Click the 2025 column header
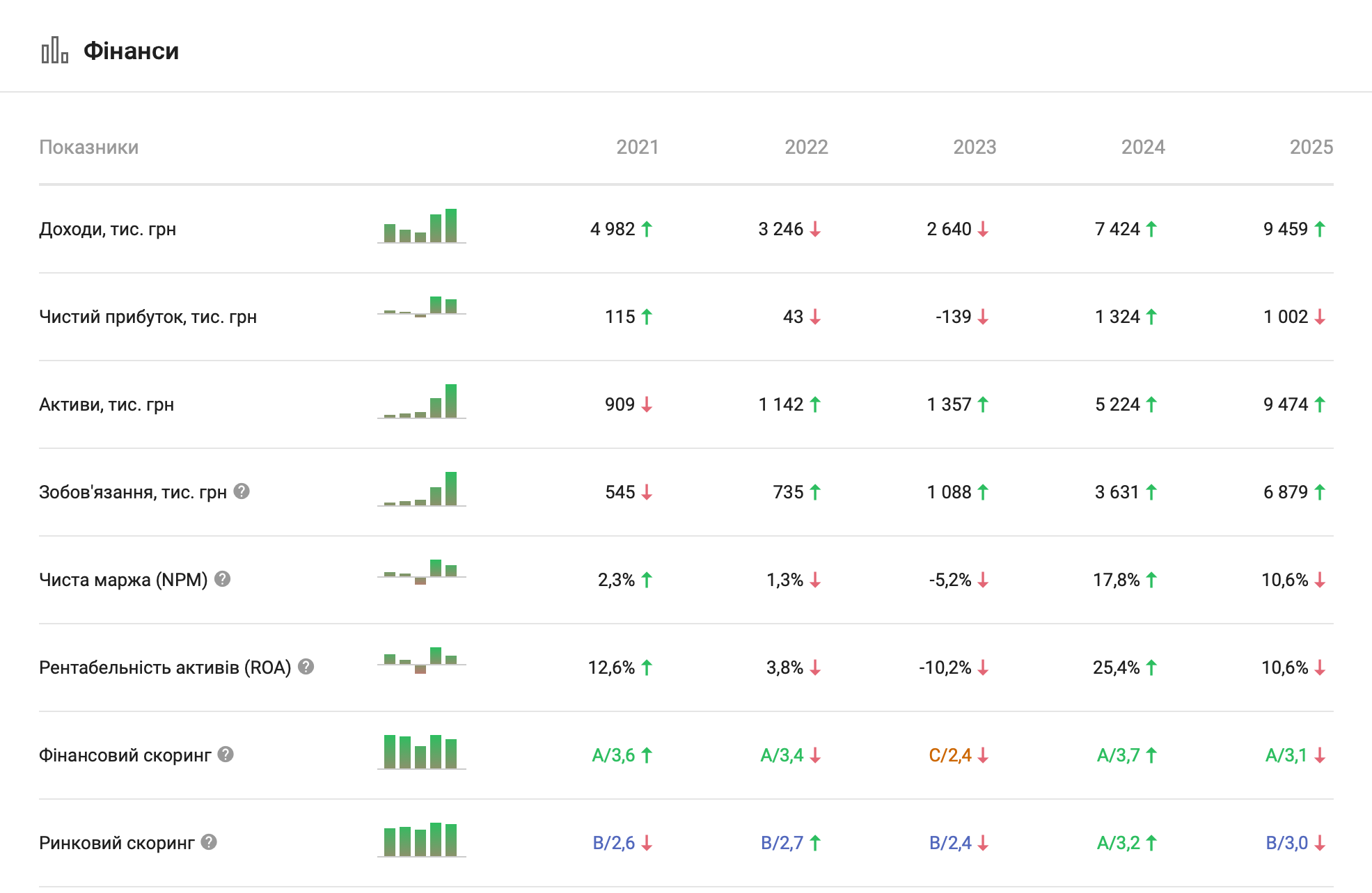1372x893 pixels. pyautogui.click(x=1311, y=147)
